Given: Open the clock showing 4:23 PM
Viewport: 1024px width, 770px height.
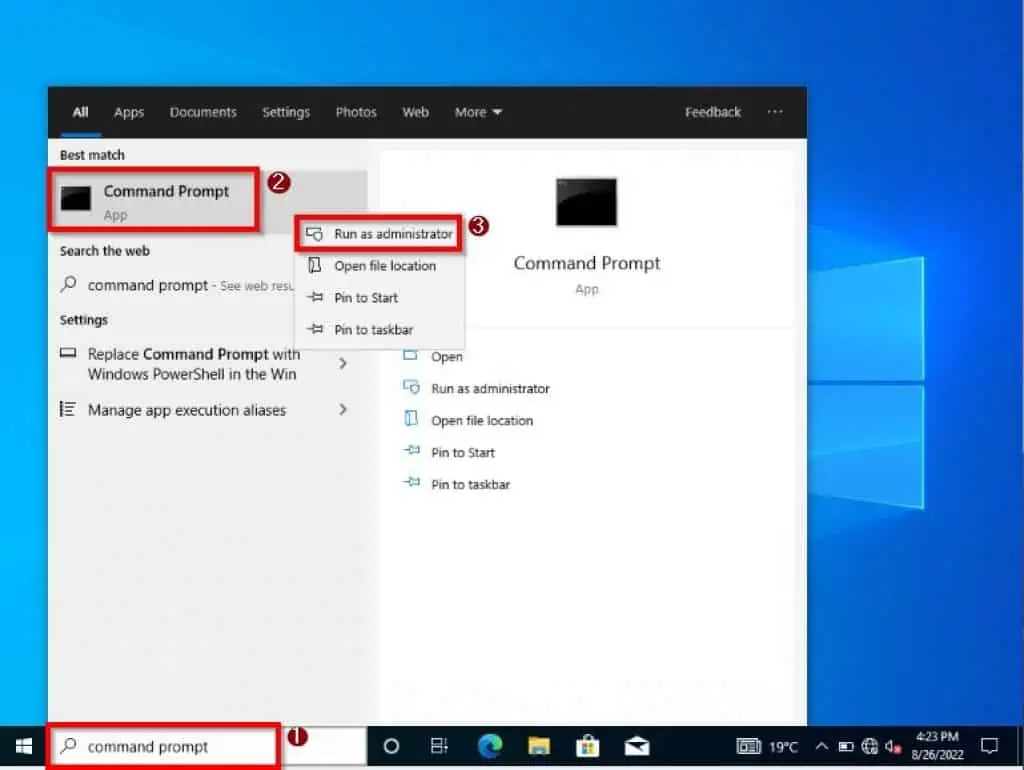Looking at the screenshot, I should (x=937, y=746).
